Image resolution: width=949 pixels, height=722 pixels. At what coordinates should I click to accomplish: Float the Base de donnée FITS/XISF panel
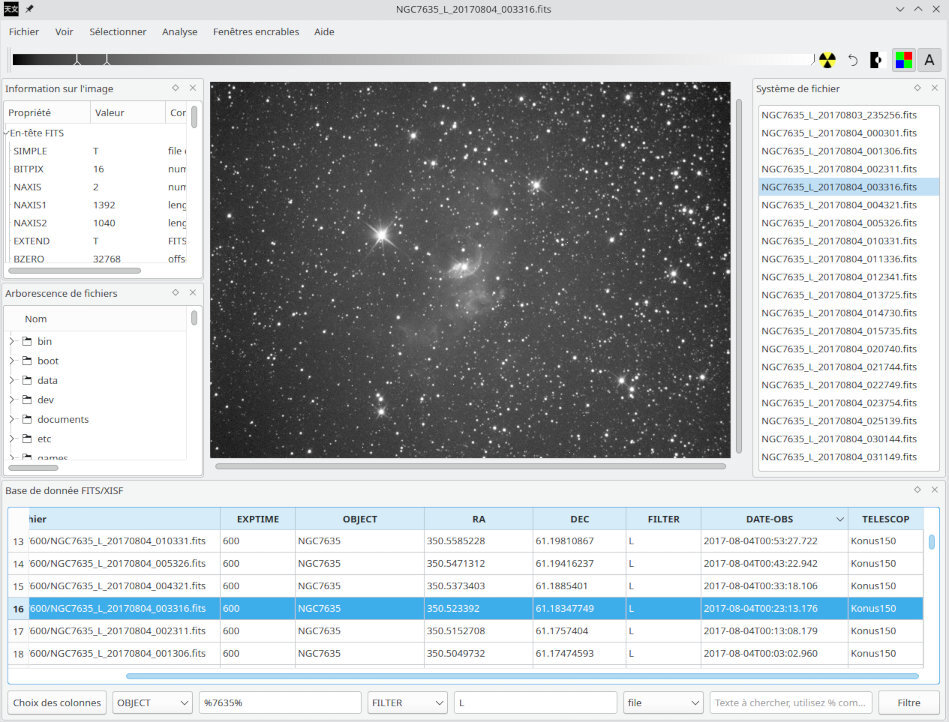pyautogui.click(x=917, y=490)
